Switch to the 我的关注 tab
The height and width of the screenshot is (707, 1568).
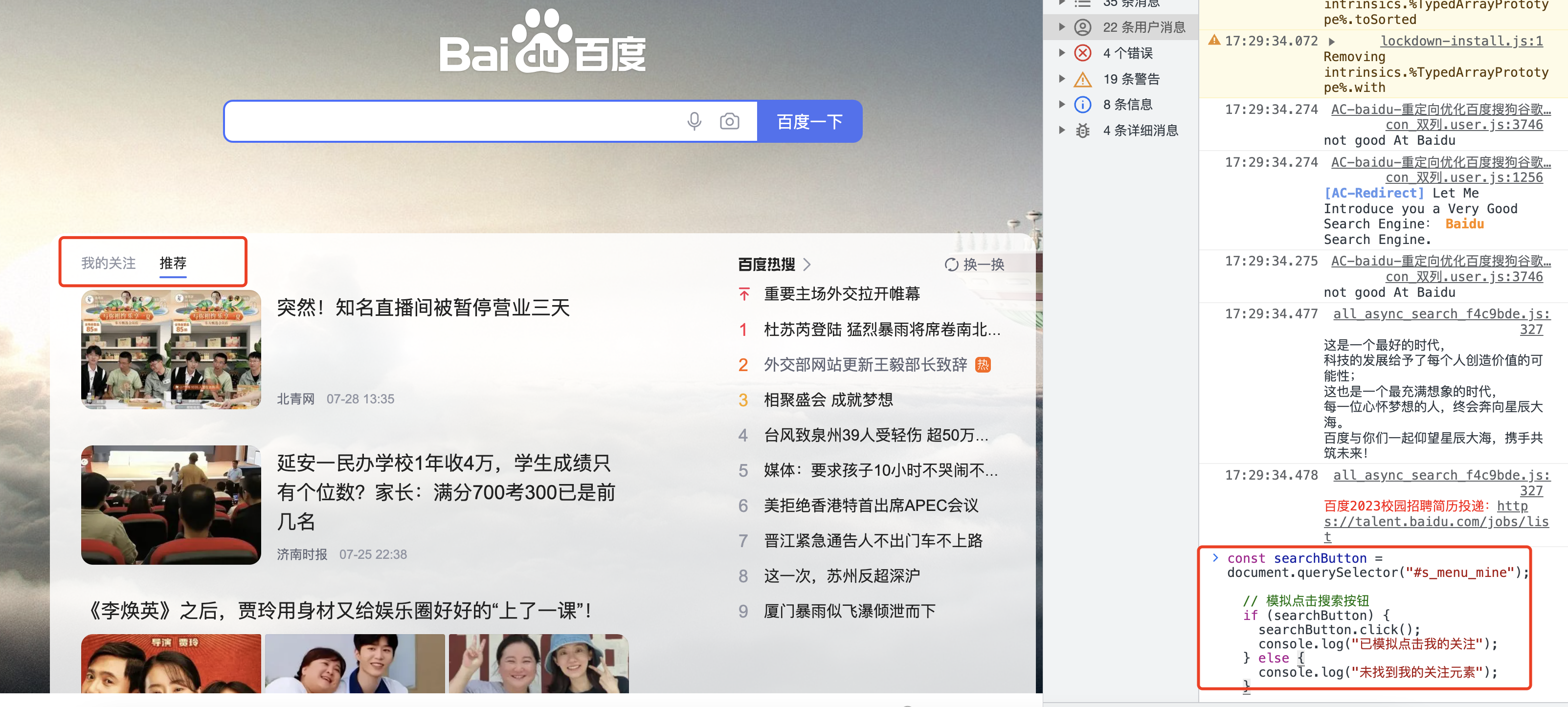point(109,263)
